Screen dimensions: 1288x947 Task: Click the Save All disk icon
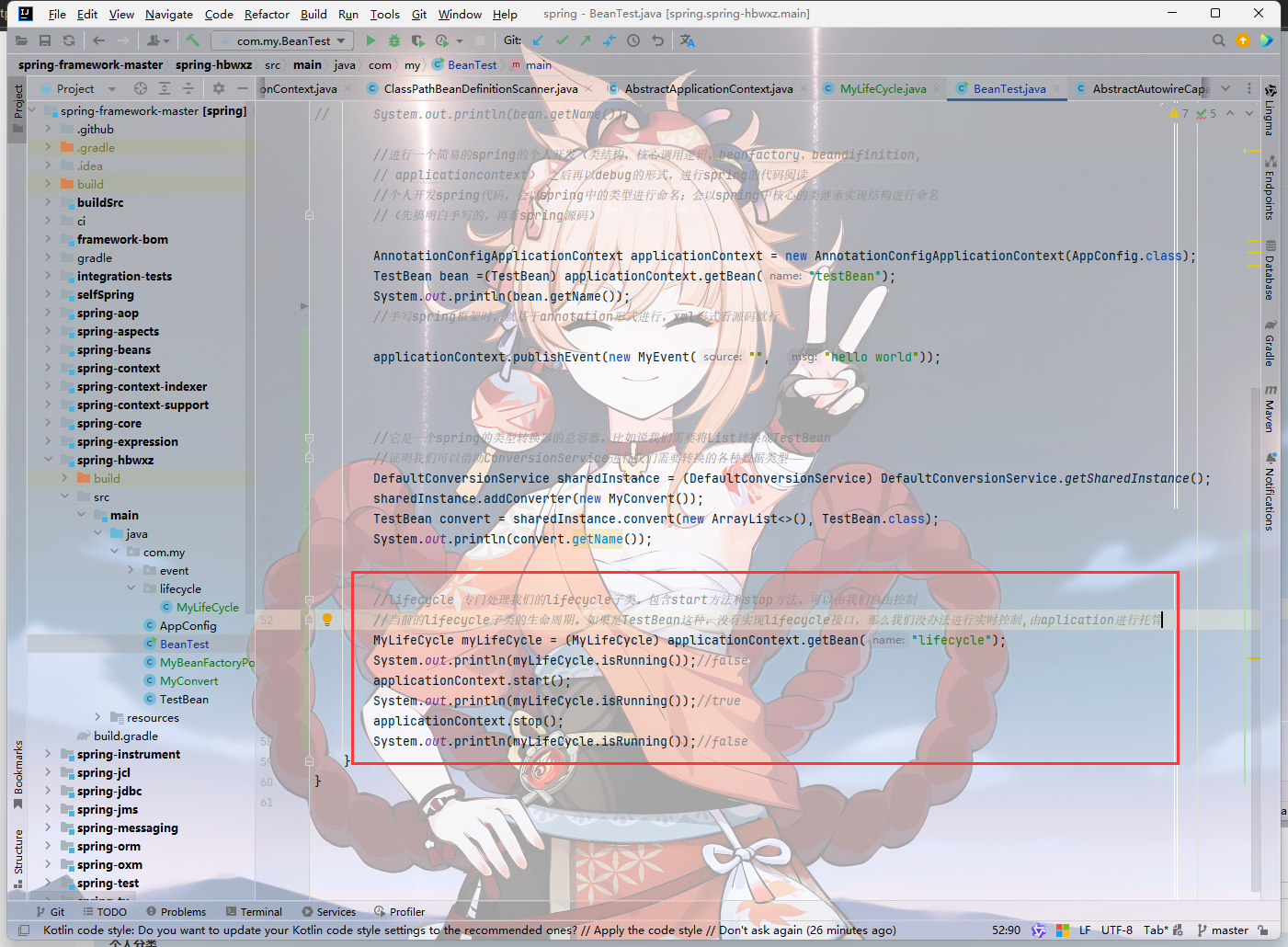coord(45,40)
